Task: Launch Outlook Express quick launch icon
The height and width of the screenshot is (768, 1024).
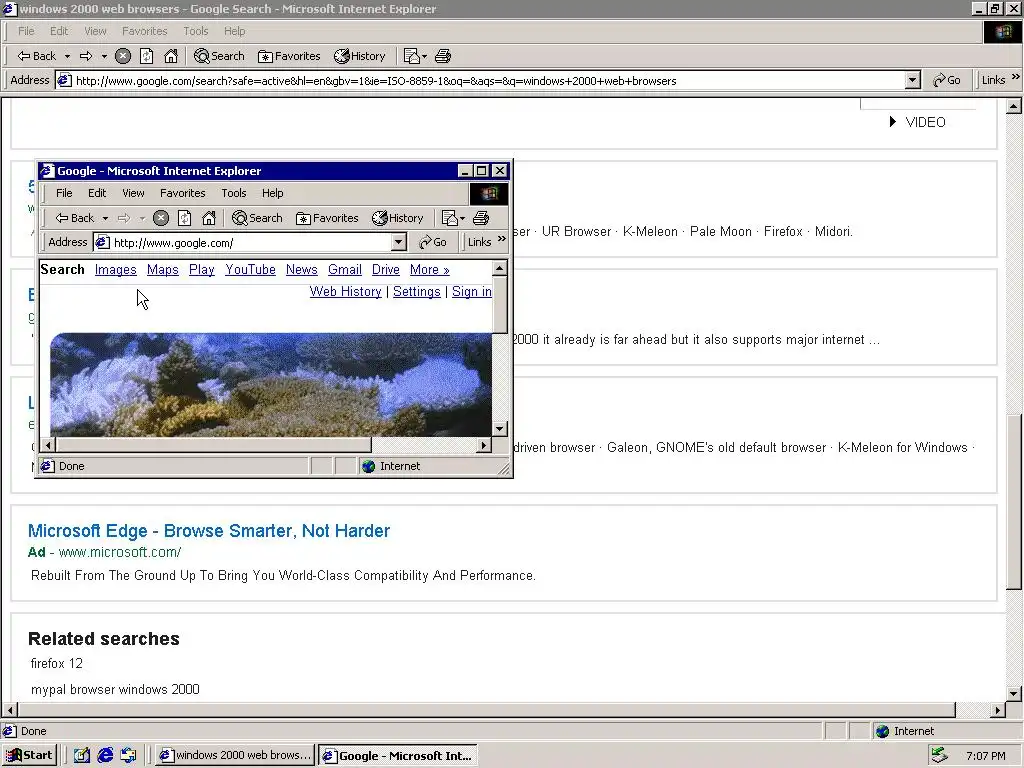Action: 128,756
